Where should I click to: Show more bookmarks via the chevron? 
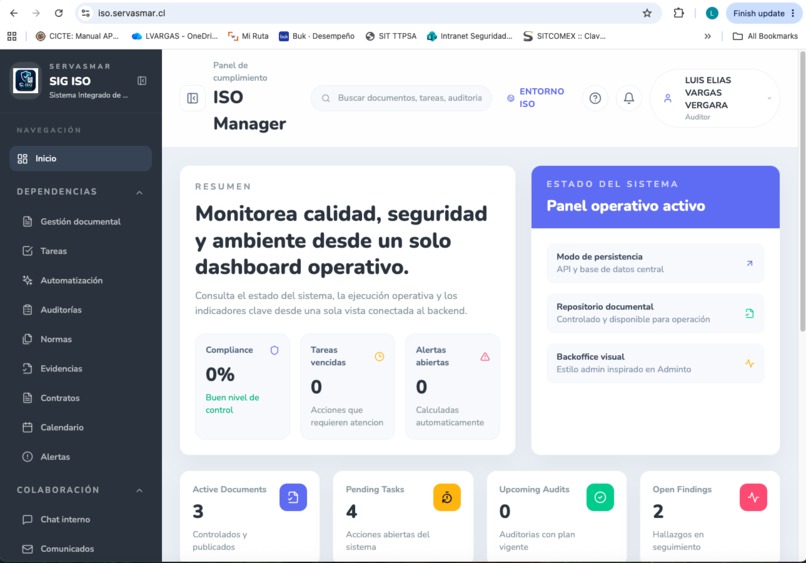pyautogui.click(x=708, y=36)
